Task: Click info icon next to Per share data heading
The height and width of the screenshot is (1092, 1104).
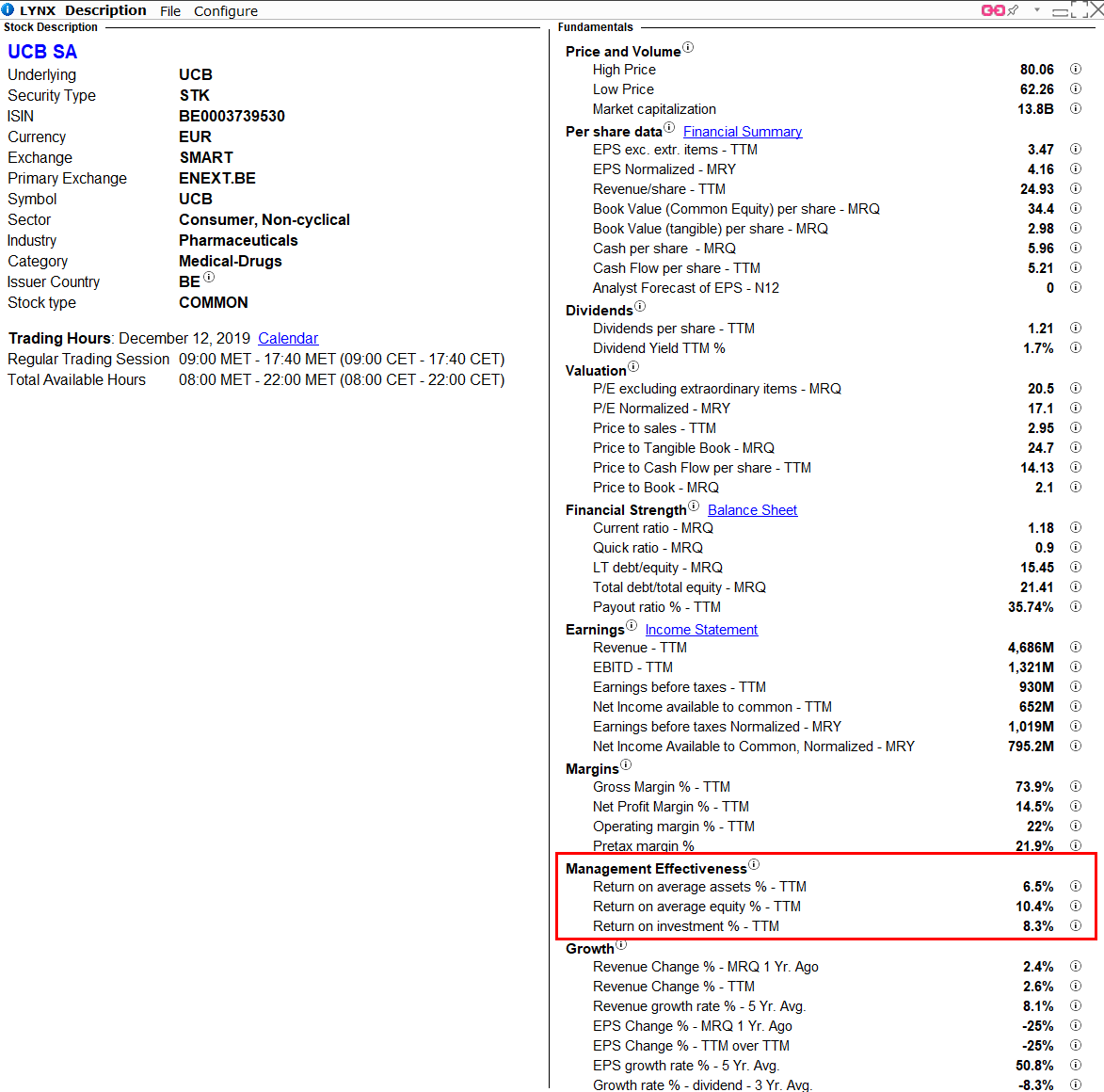Action: coord(669,127)
